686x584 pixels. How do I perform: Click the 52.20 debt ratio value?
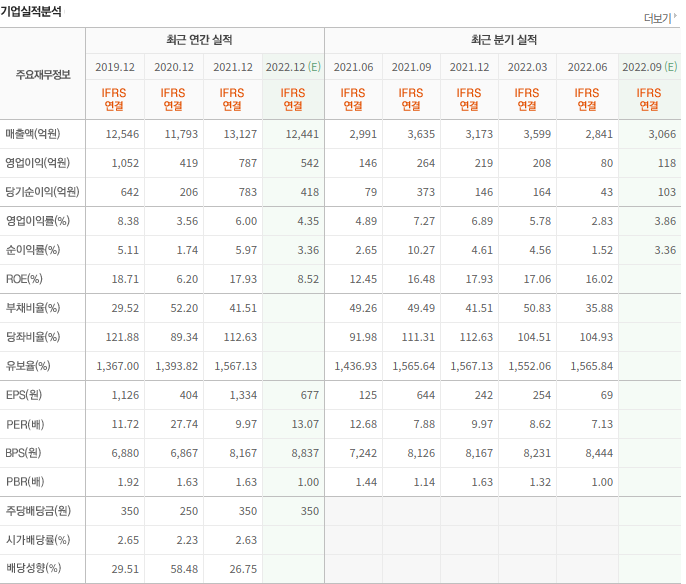[x=184, y=308]
